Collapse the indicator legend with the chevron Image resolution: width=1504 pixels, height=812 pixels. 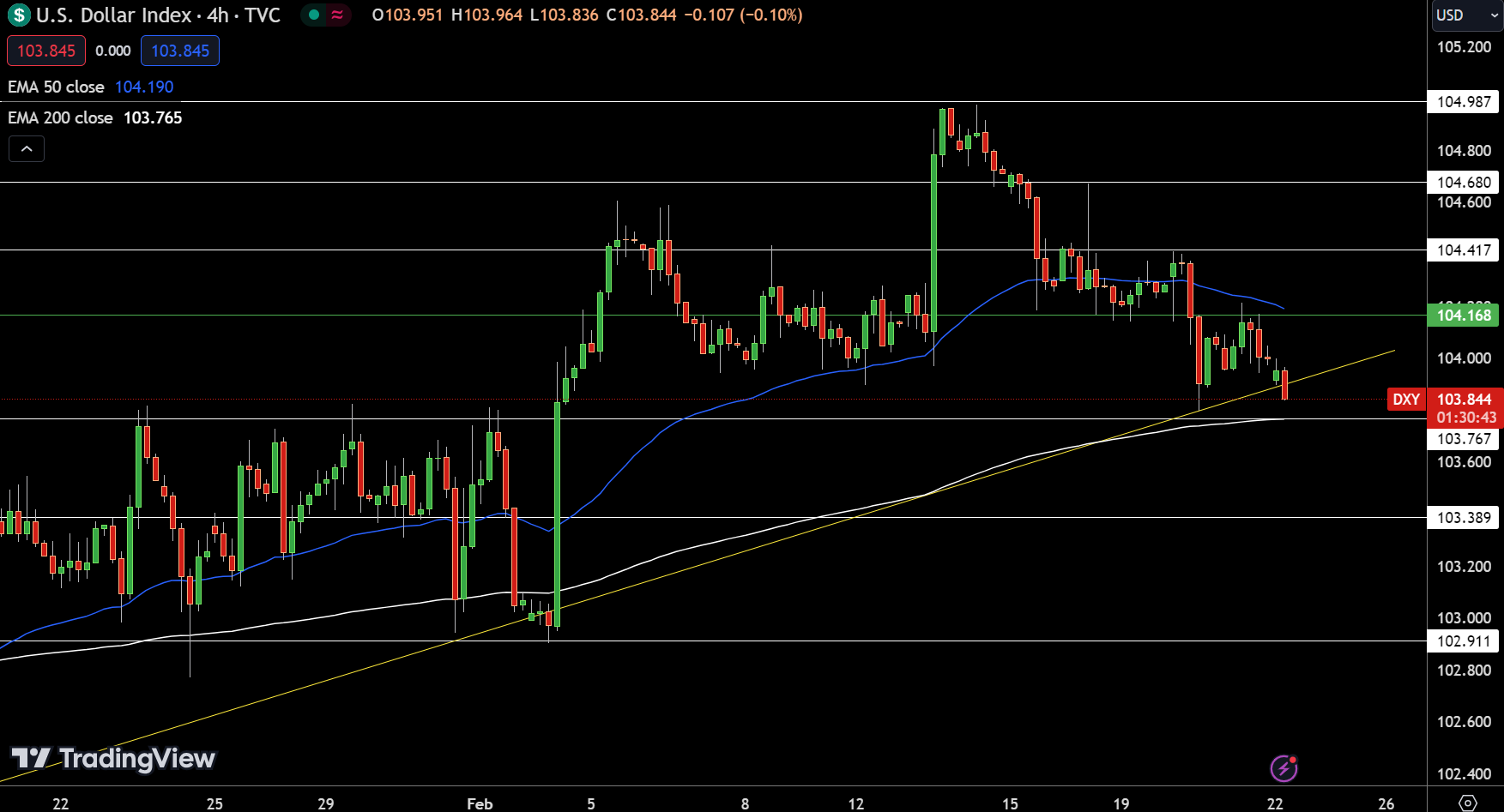(x=27, y=149)
